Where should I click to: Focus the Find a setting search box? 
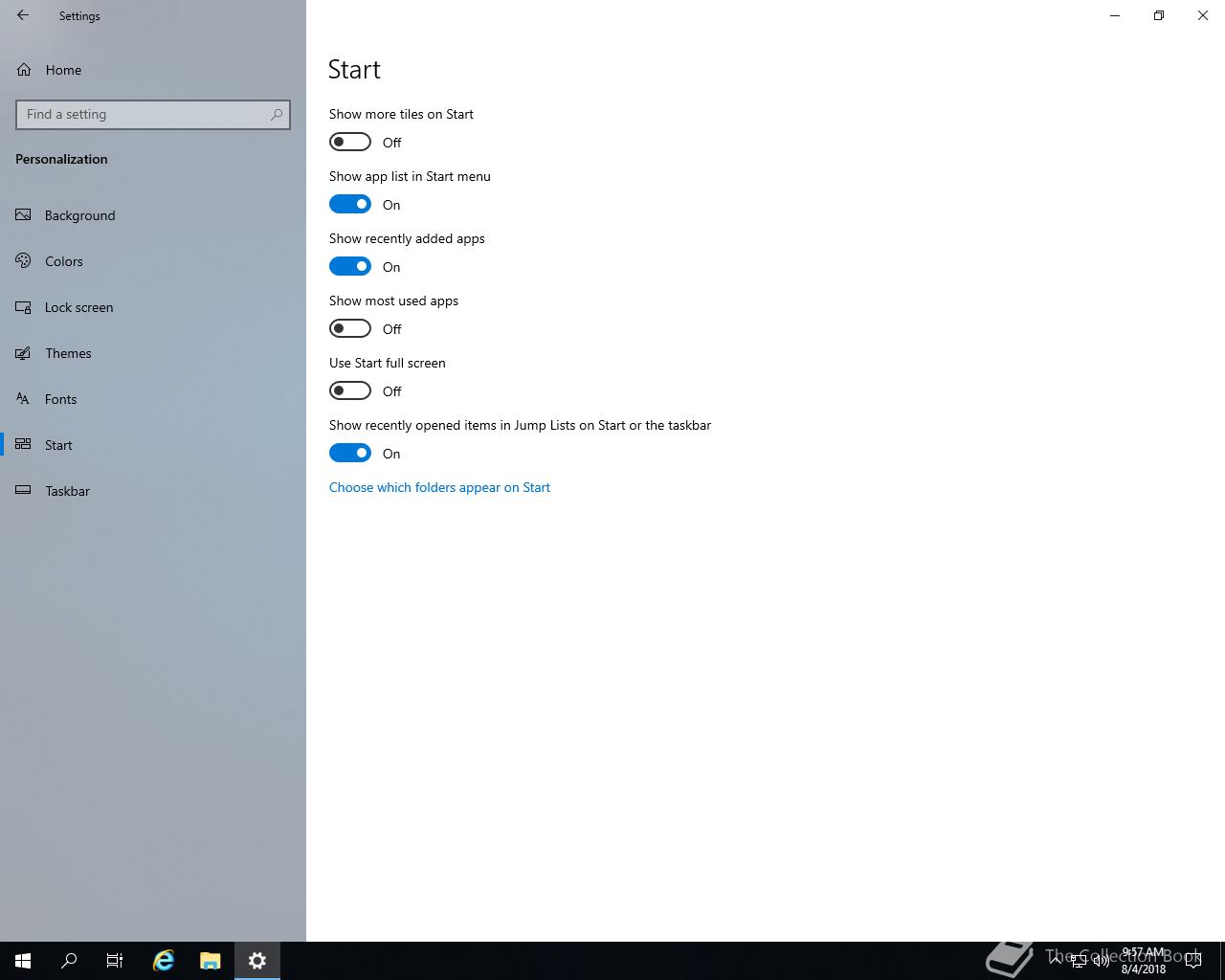(x=153, y=114)
